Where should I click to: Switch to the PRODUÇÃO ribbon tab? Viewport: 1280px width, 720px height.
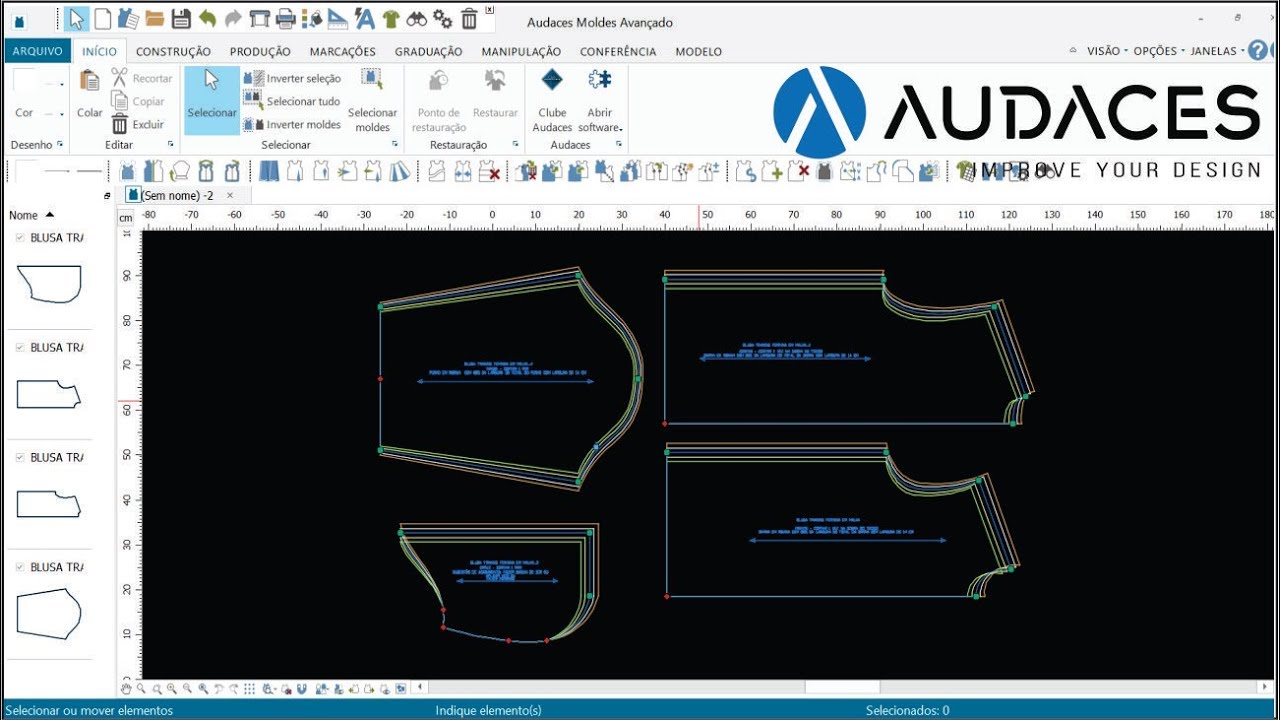[260, 52]
